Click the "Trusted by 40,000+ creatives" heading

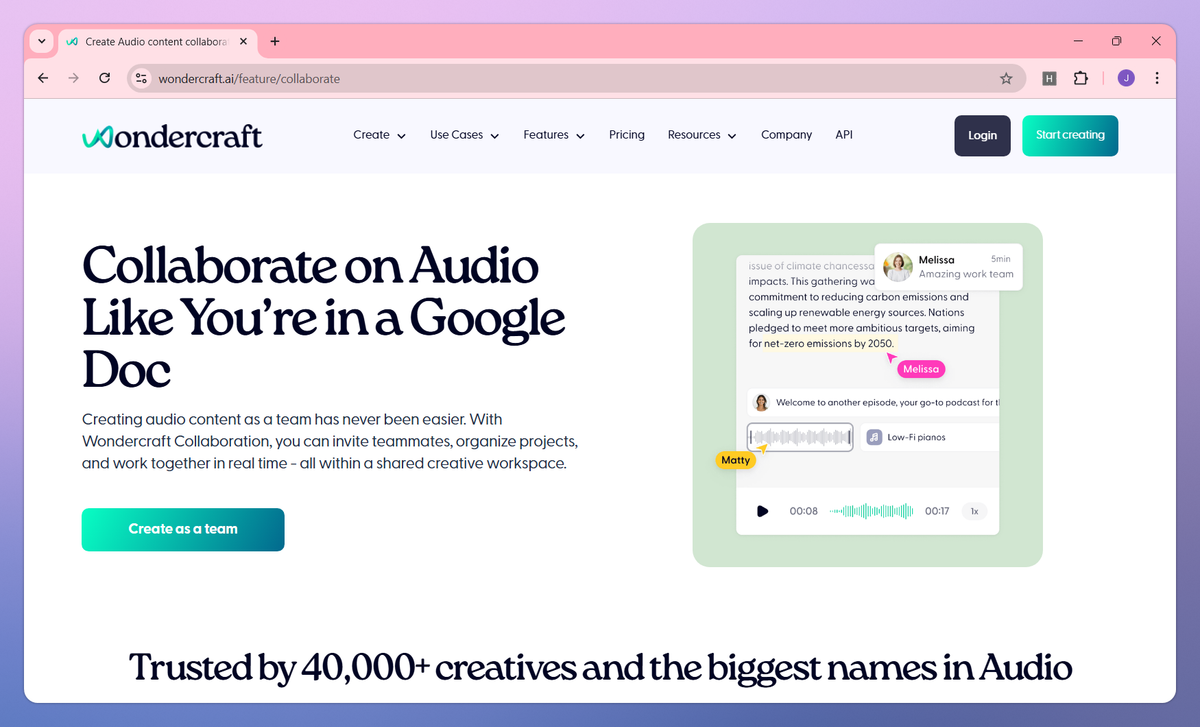pos(600,667)
